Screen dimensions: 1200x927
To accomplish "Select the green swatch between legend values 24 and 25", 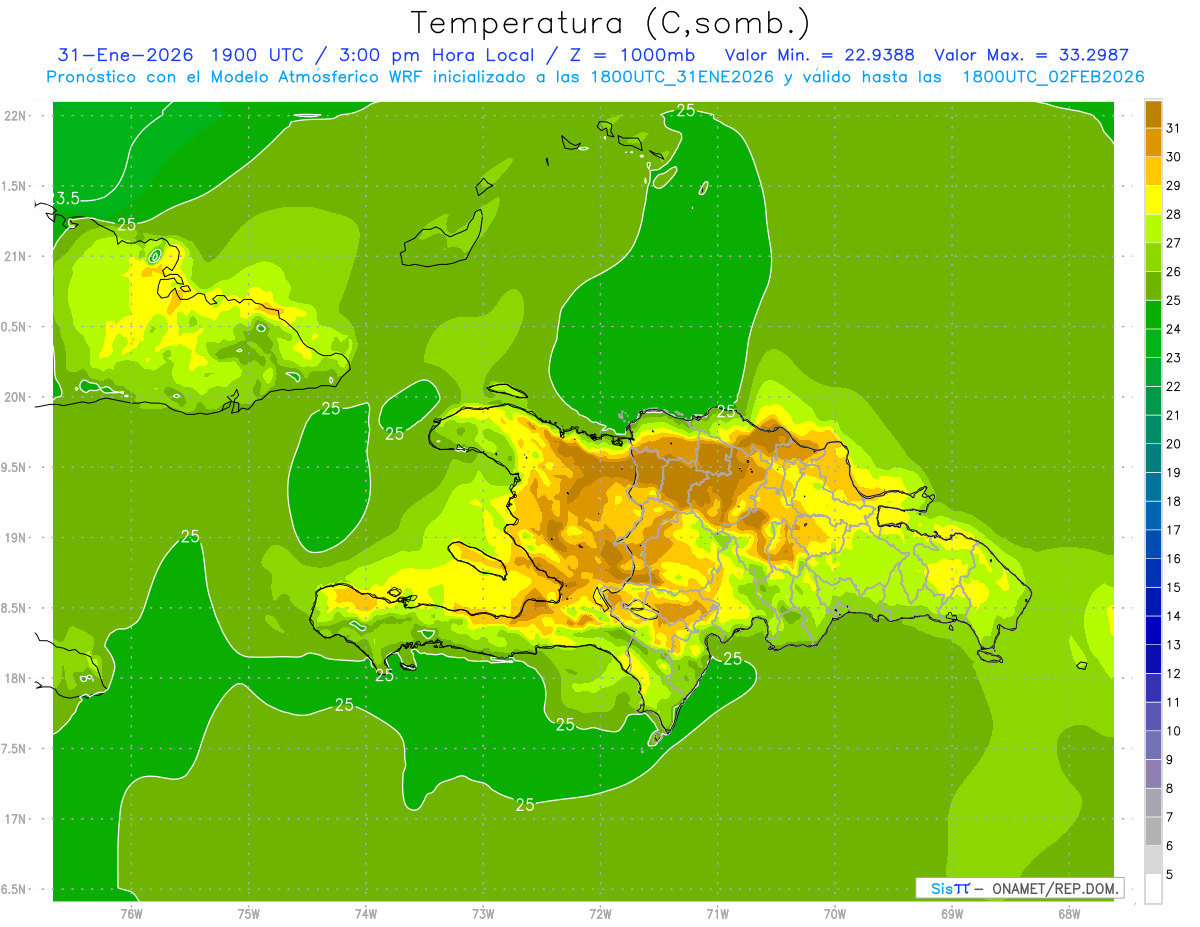I will (1153, 314).
